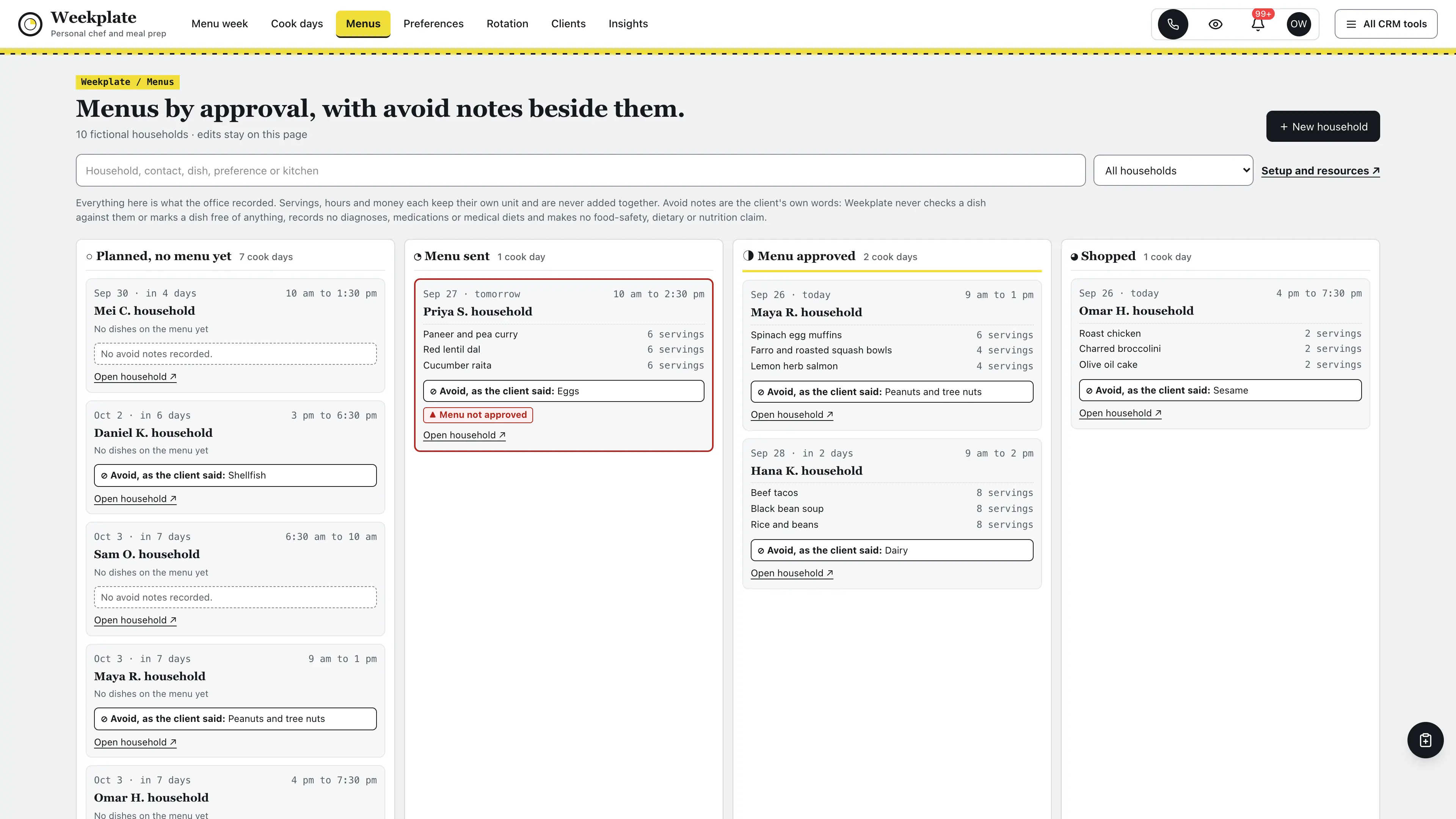The width and height of the screenshot is (1456, 819).
Task: Click Avoid note: Dairy
Action: [x=892, y=551]
